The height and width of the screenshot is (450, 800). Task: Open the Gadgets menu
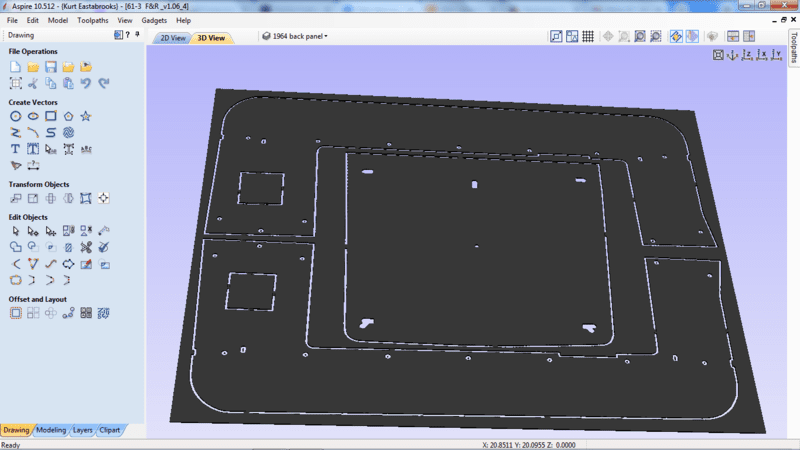click(x=153, y=20)
